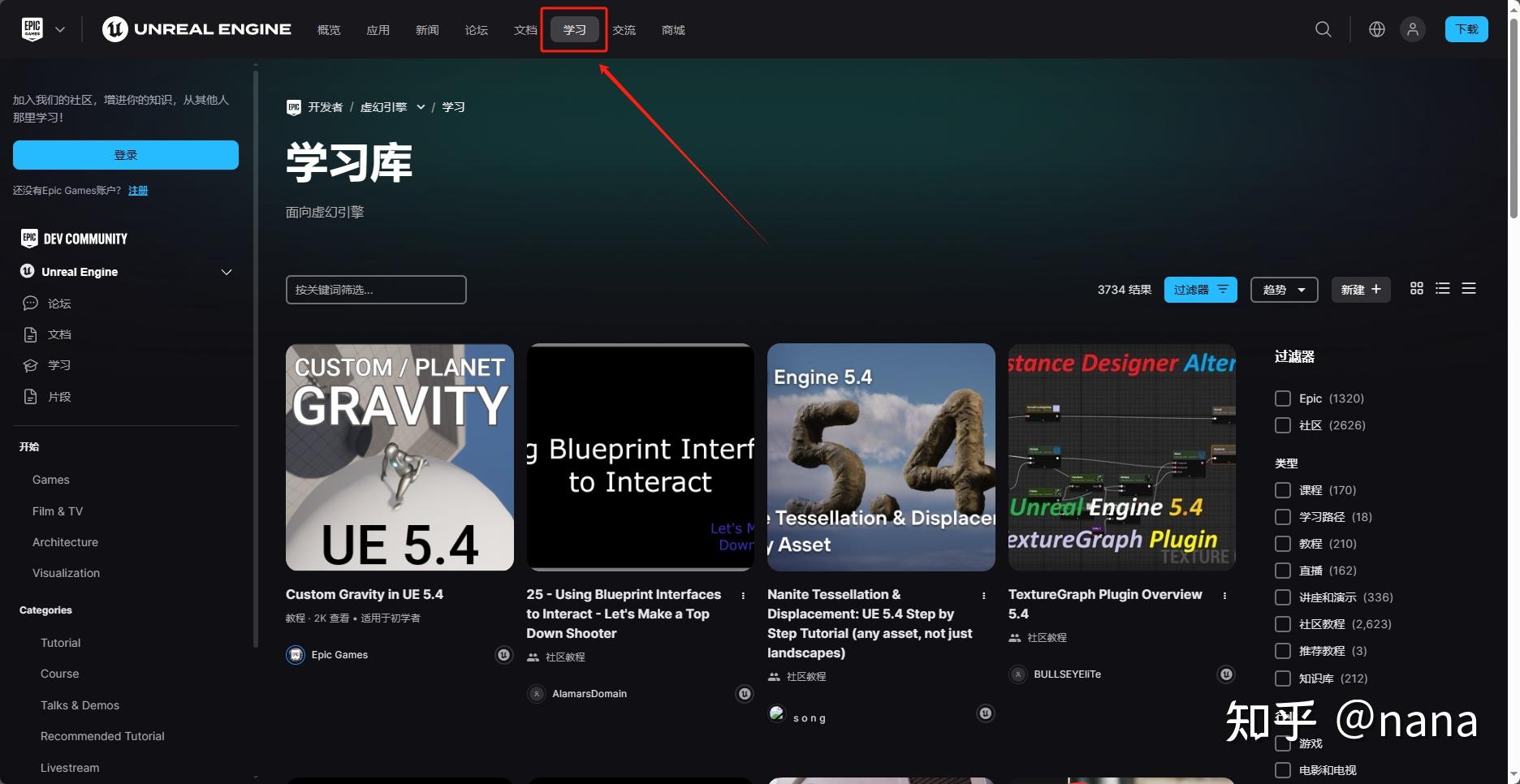Screen dimensions: 1520x784
Task: Open the 交流 nav menu item
Action: [x=624, y=30]
